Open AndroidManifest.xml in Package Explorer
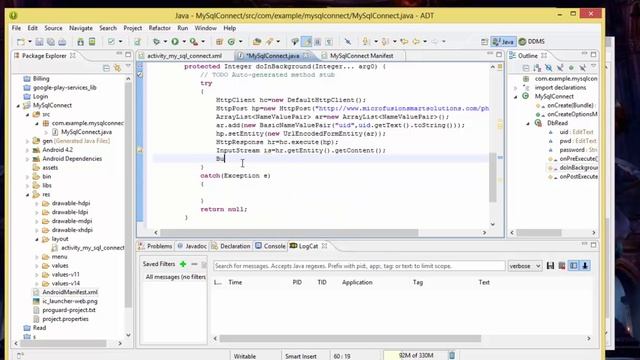Screen dimensions: 640x360 point(69,292)
